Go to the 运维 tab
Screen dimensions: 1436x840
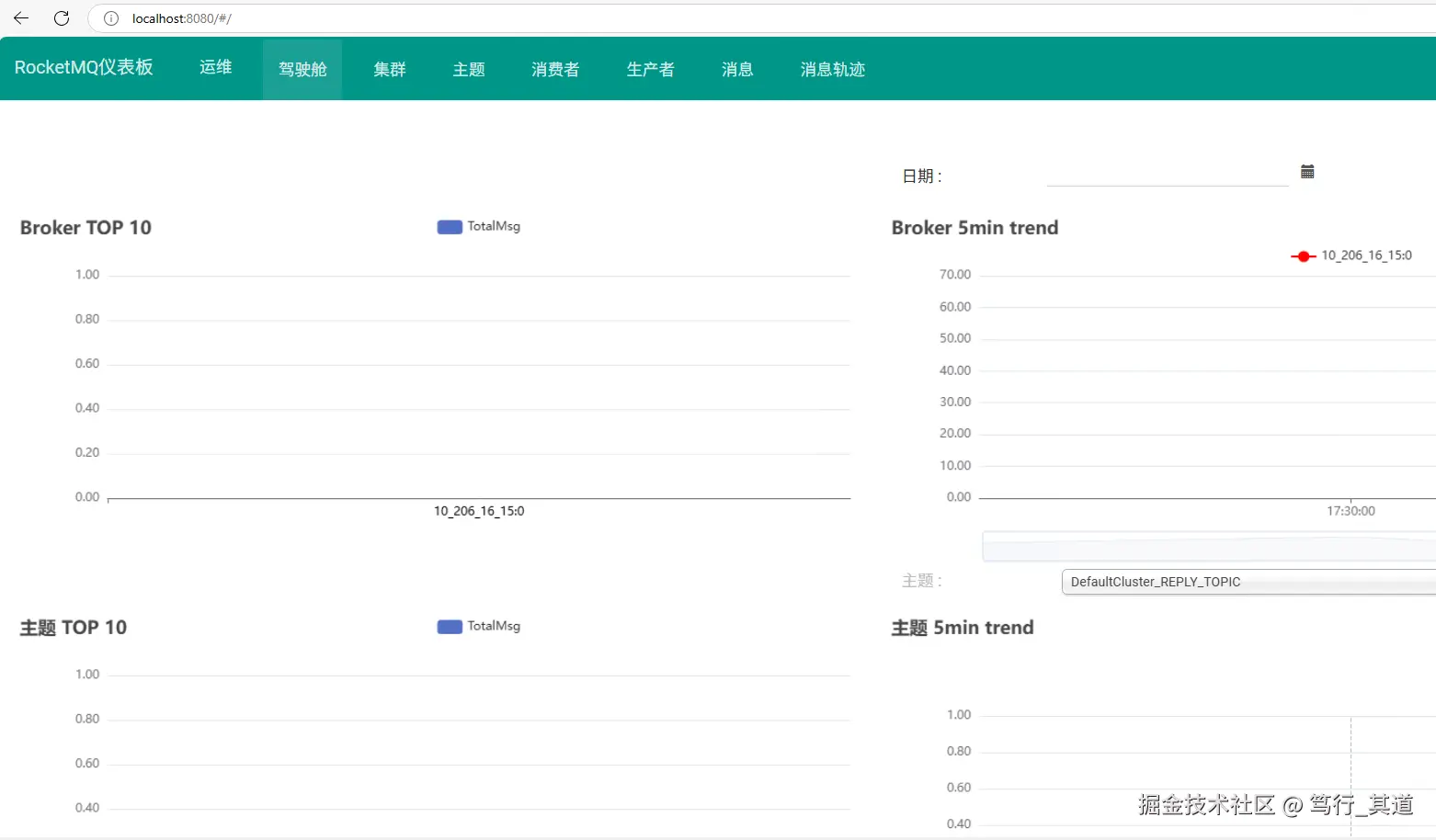pyautogui.click(x=216, y=68)
